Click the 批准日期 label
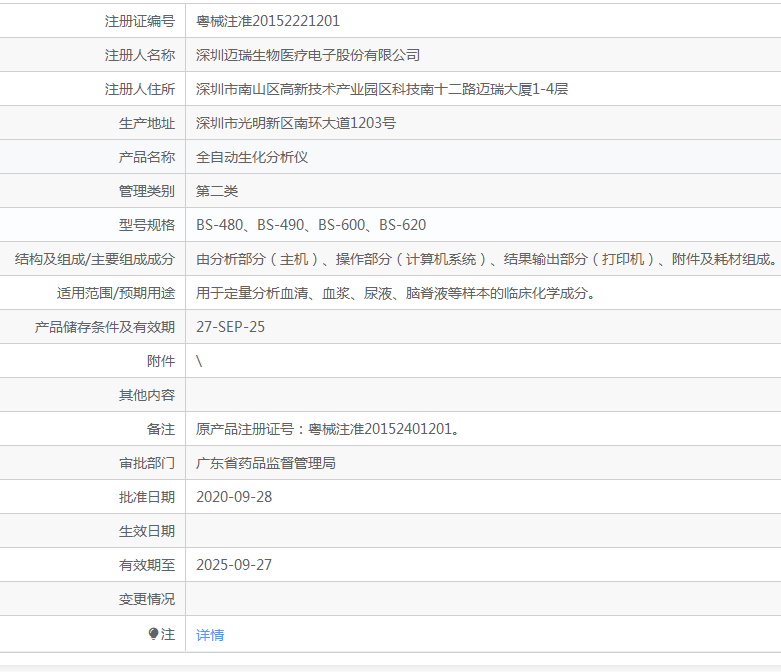The image size is (781, 672). point(147,497)
